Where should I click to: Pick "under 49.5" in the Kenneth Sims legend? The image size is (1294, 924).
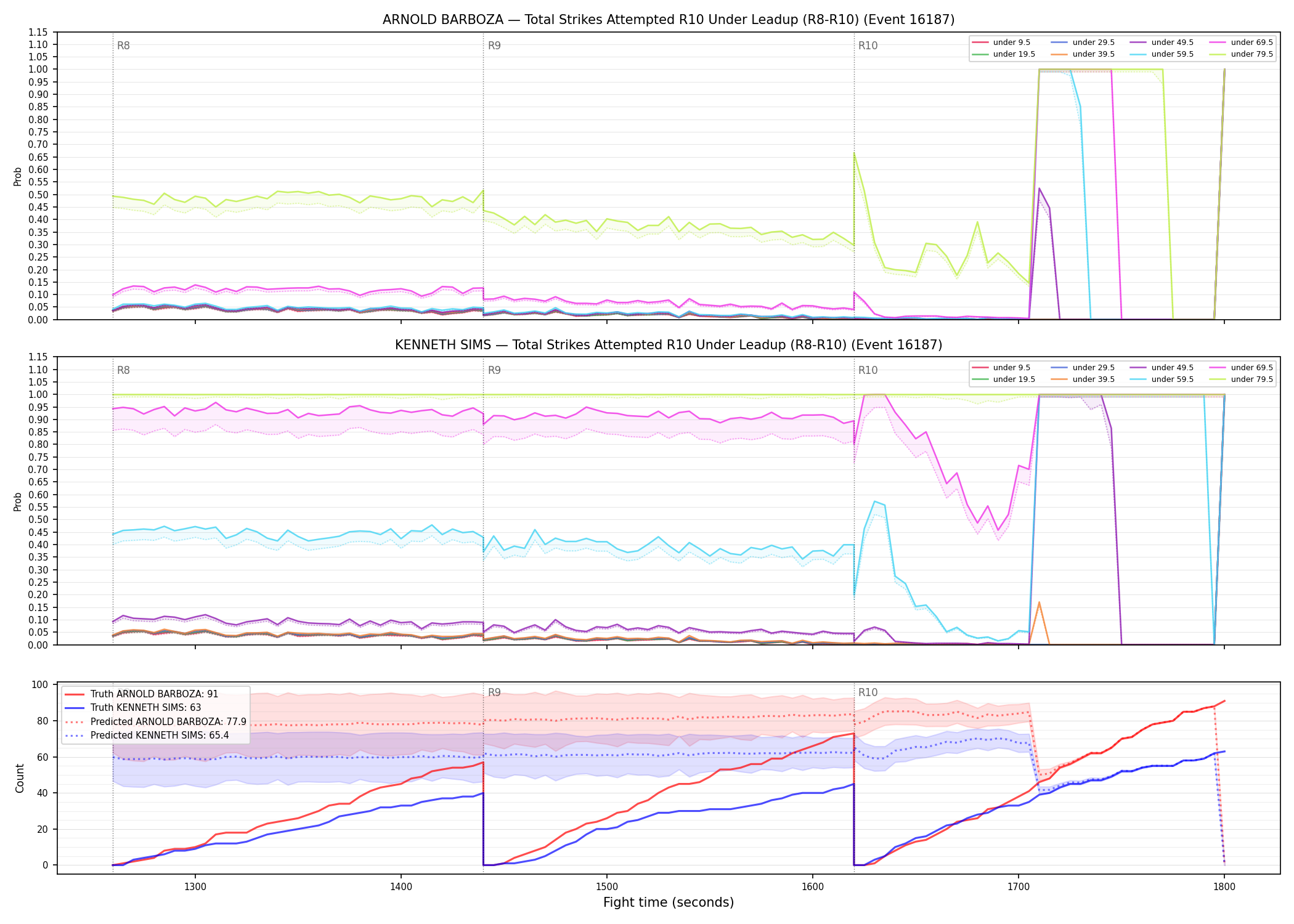pos(1162,368)
